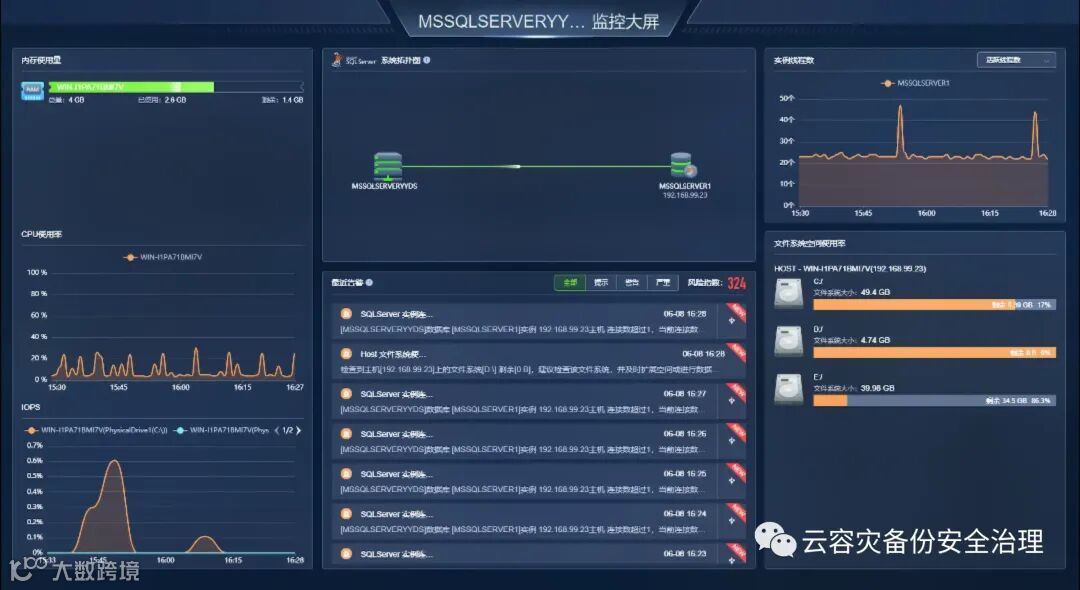1080x590 pixels.
Task: Open the SQLServer alert from 06-08 16:26
Action: click(x=538, y=441)
